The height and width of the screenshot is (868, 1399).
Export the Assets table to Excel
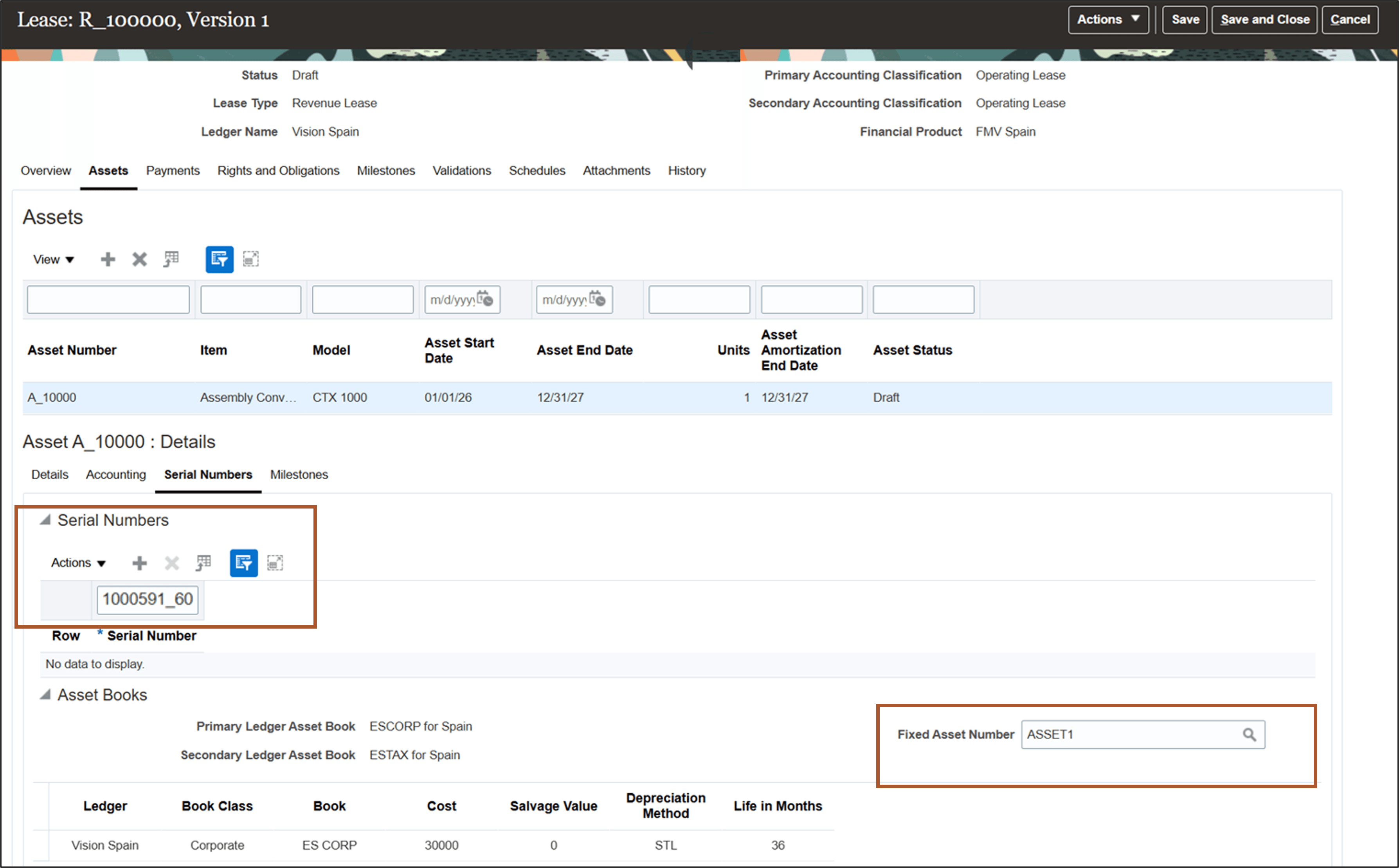tap(171, 259)
